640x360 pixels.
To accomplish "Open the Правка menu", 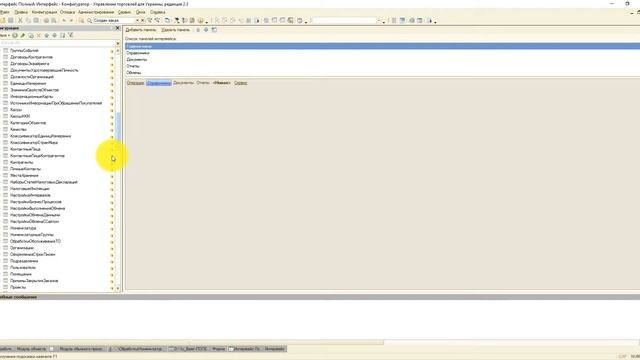I will (21, 12).
